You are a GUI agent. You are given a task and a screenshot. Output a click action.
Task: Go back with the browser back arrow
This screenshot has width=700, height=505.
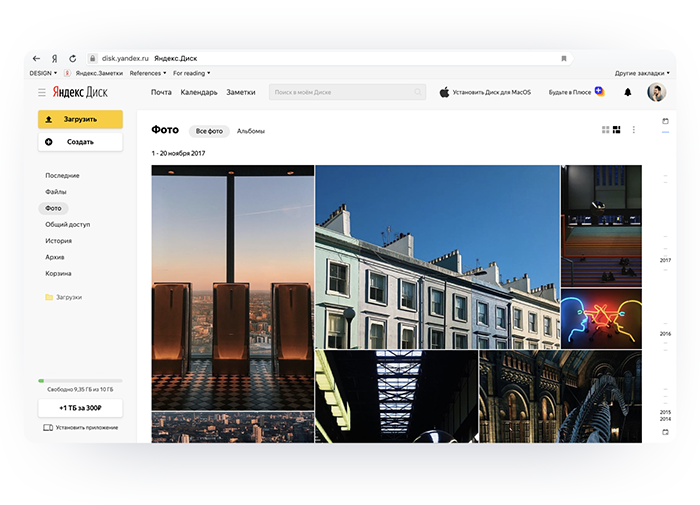tap(37, 58)
